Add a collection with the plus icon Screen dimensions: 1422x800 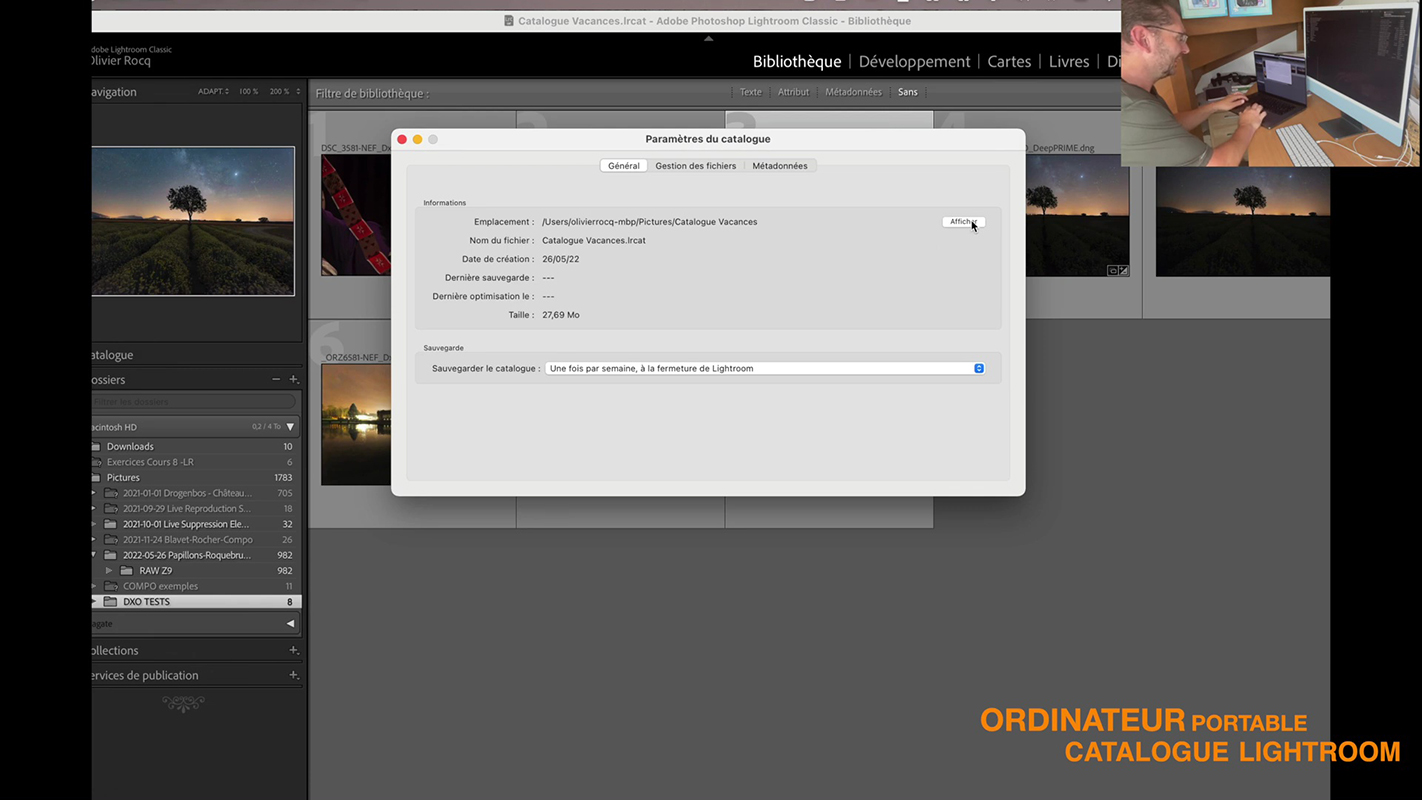[294, 650]
